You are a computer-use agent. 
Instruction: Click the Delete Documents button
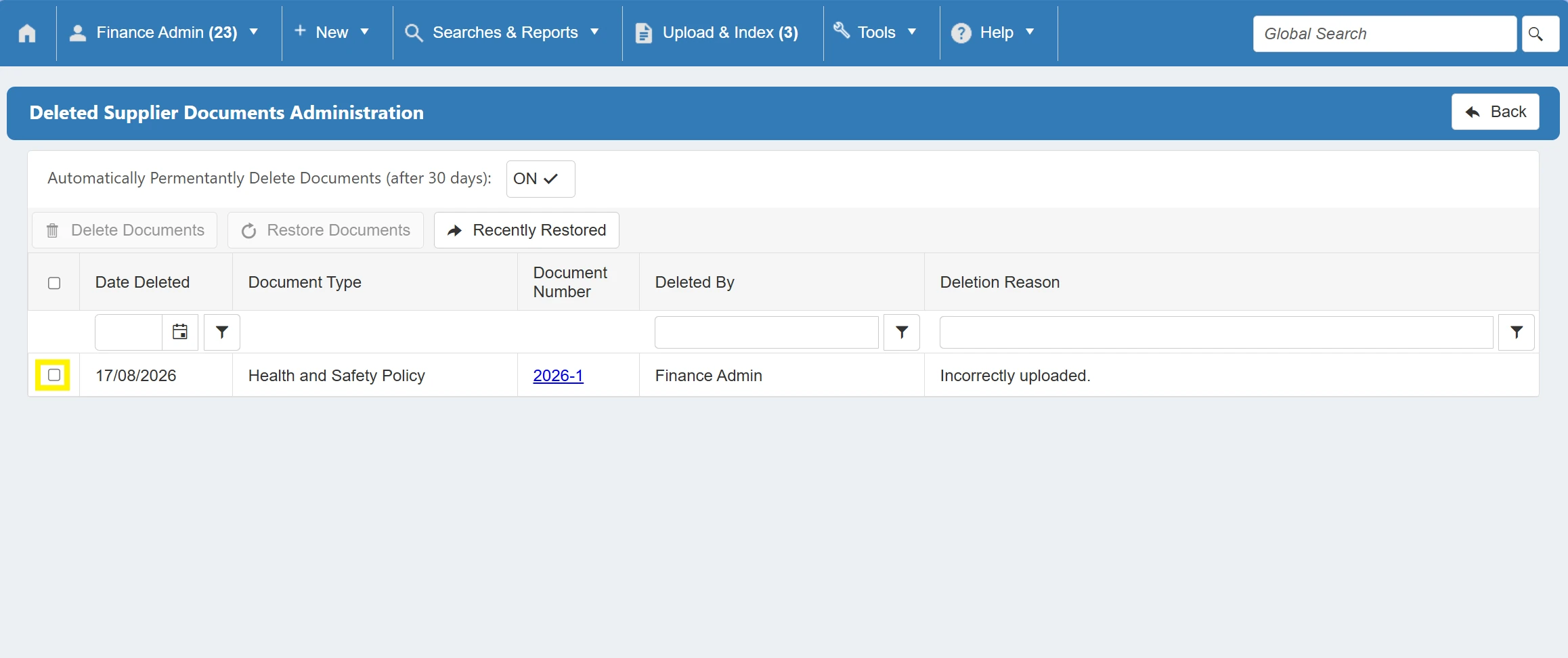[x=125, y=230]
